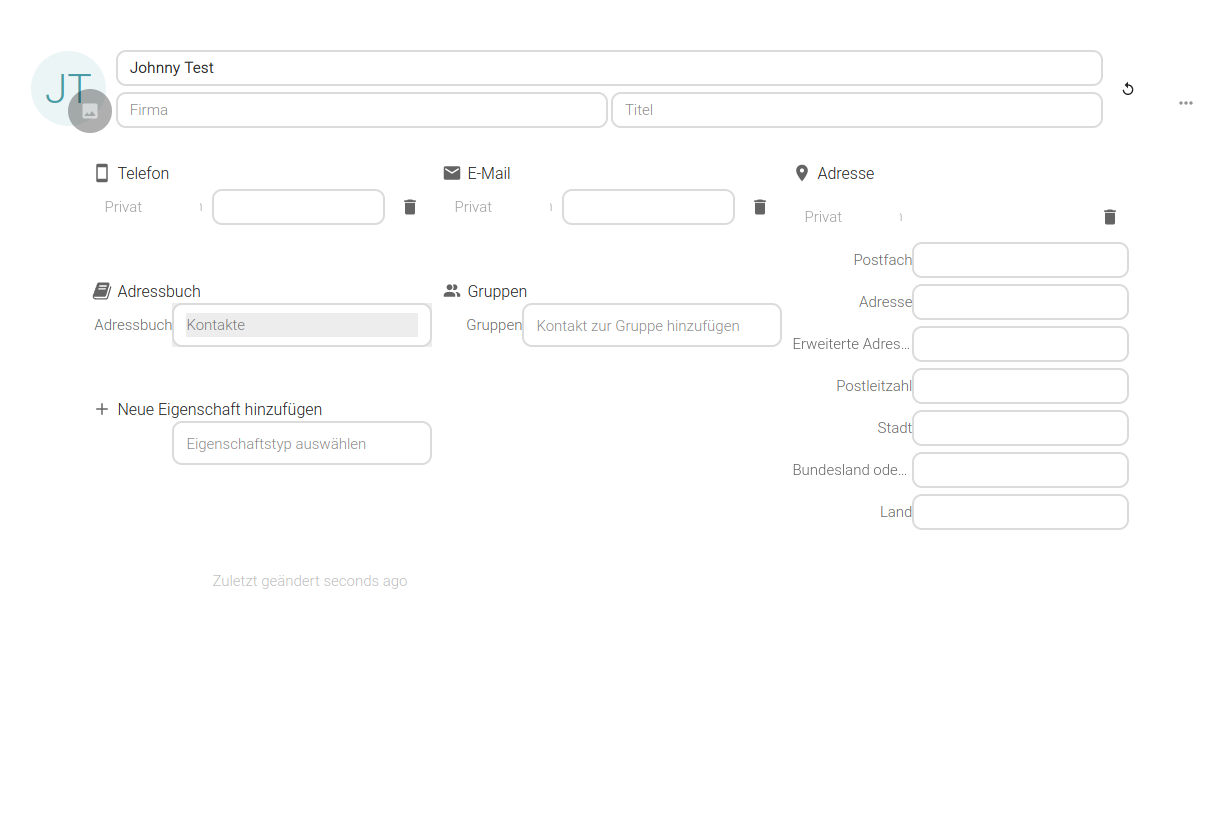
Task: Delete the Telefon entry via trash icon
Action: [x=410, y=207]
